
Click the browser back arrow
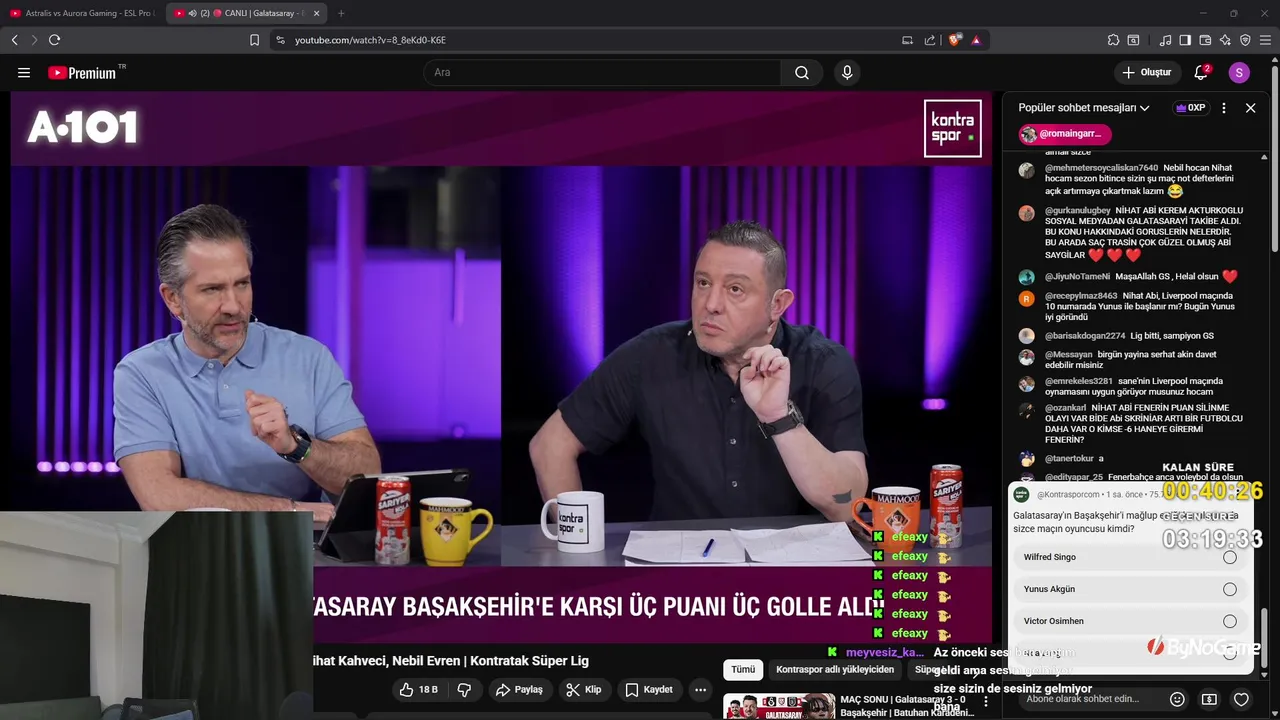tap(14, 40)
